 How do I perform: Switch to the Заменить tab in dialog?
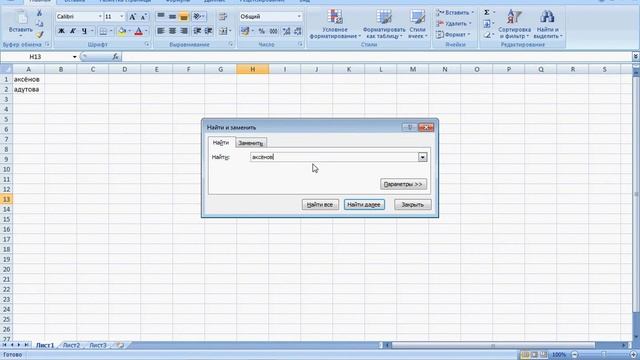click(x=251, y=143)
